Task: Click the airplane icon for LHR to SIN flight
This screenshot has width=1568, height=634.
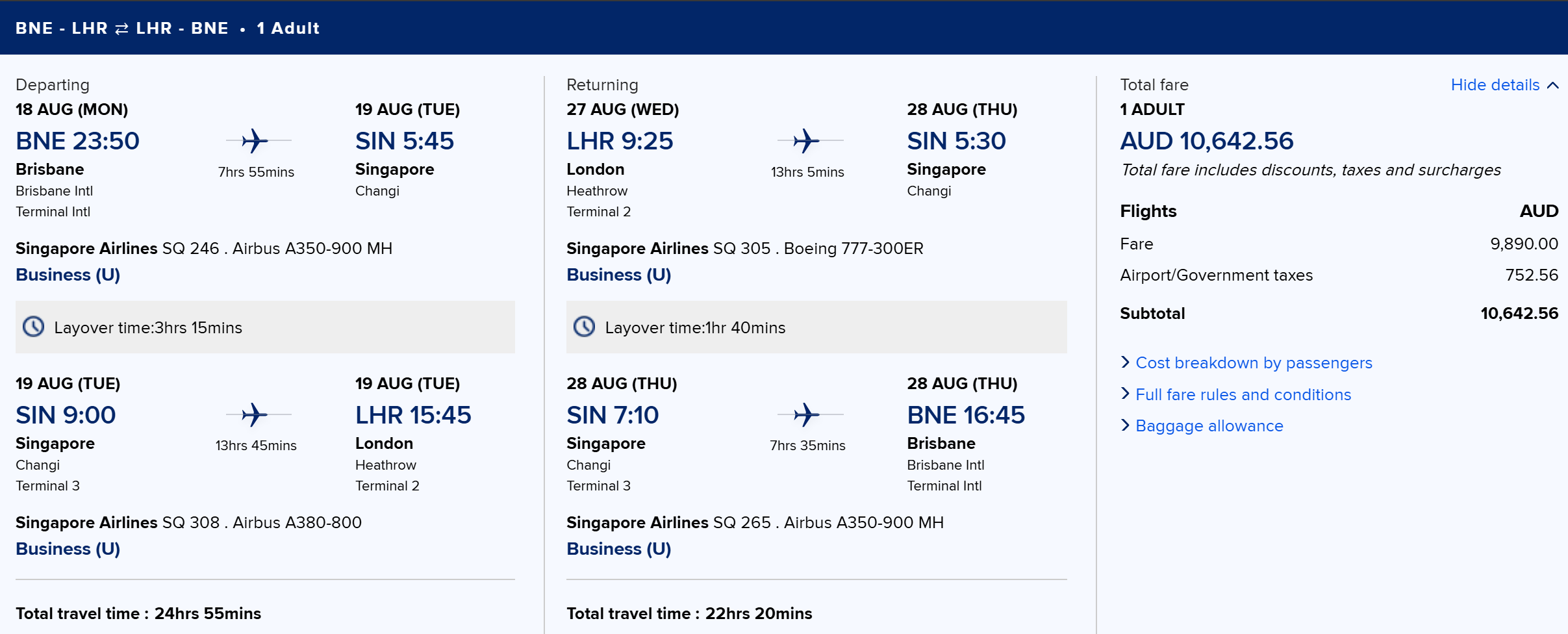Action: point(806,140)
